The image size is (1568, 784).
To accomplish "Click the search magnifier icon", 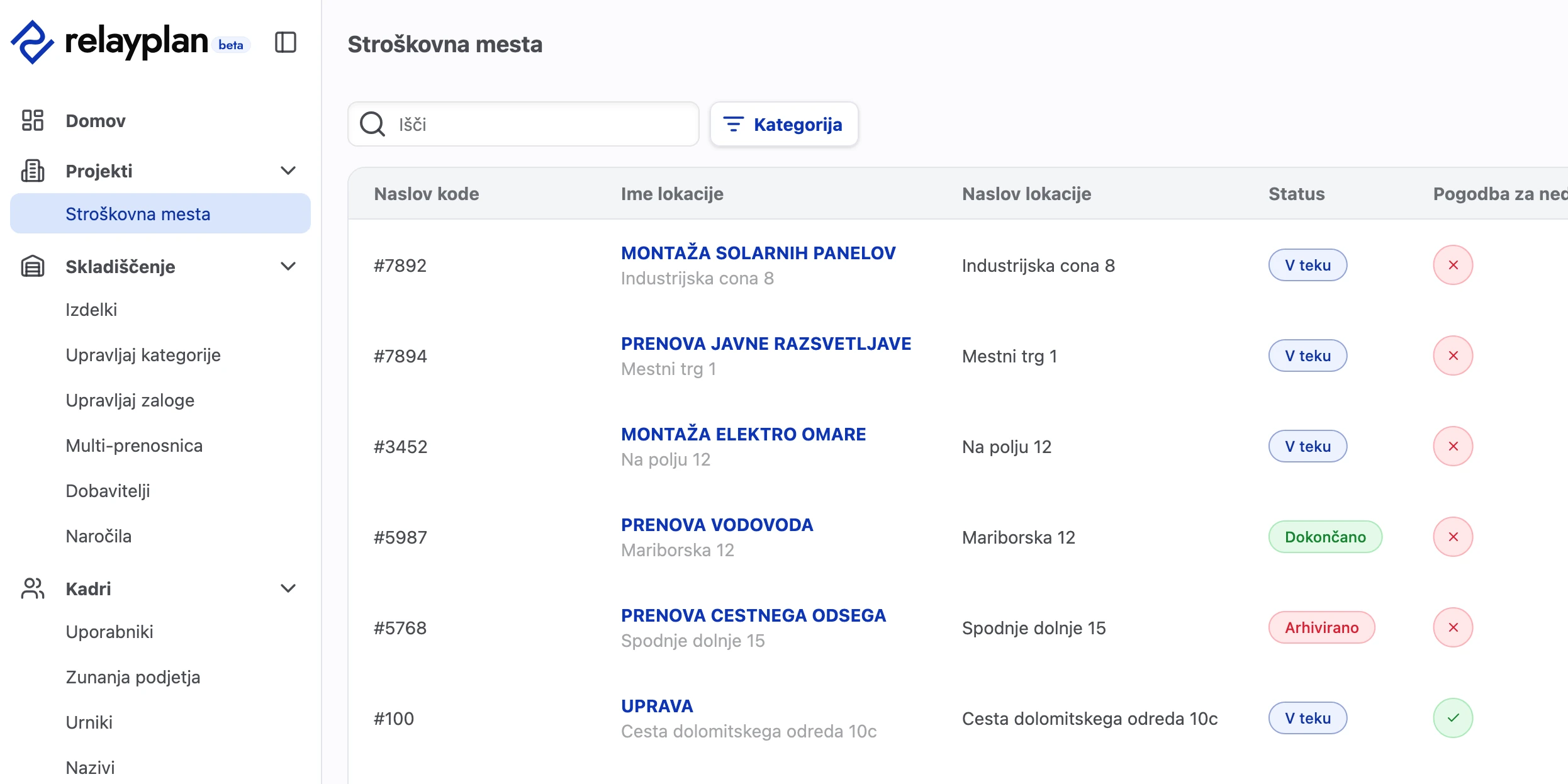I will click(372, 124).
